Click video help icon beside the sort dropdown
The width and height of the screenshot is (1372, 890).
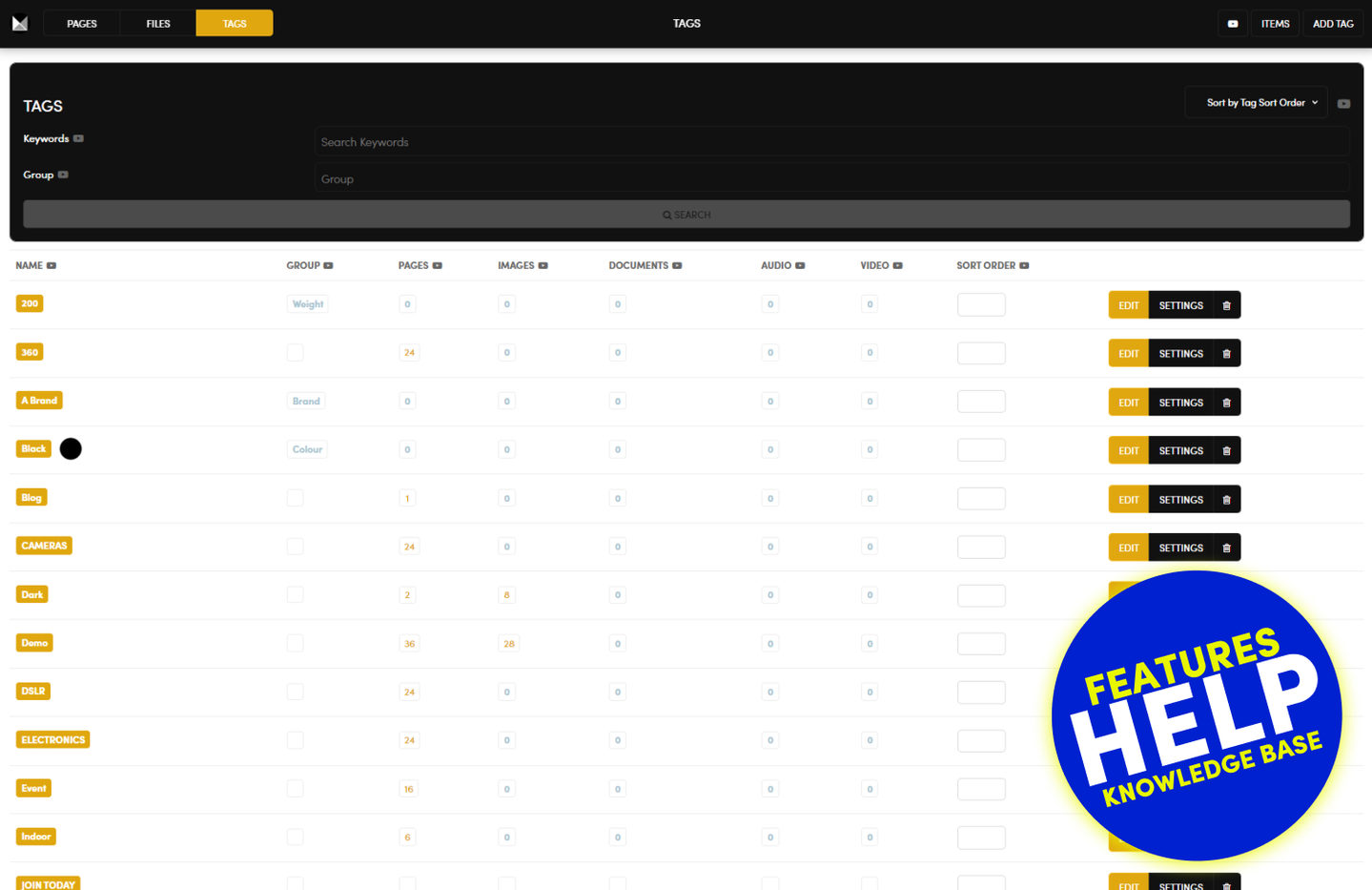coord(1343,103)
